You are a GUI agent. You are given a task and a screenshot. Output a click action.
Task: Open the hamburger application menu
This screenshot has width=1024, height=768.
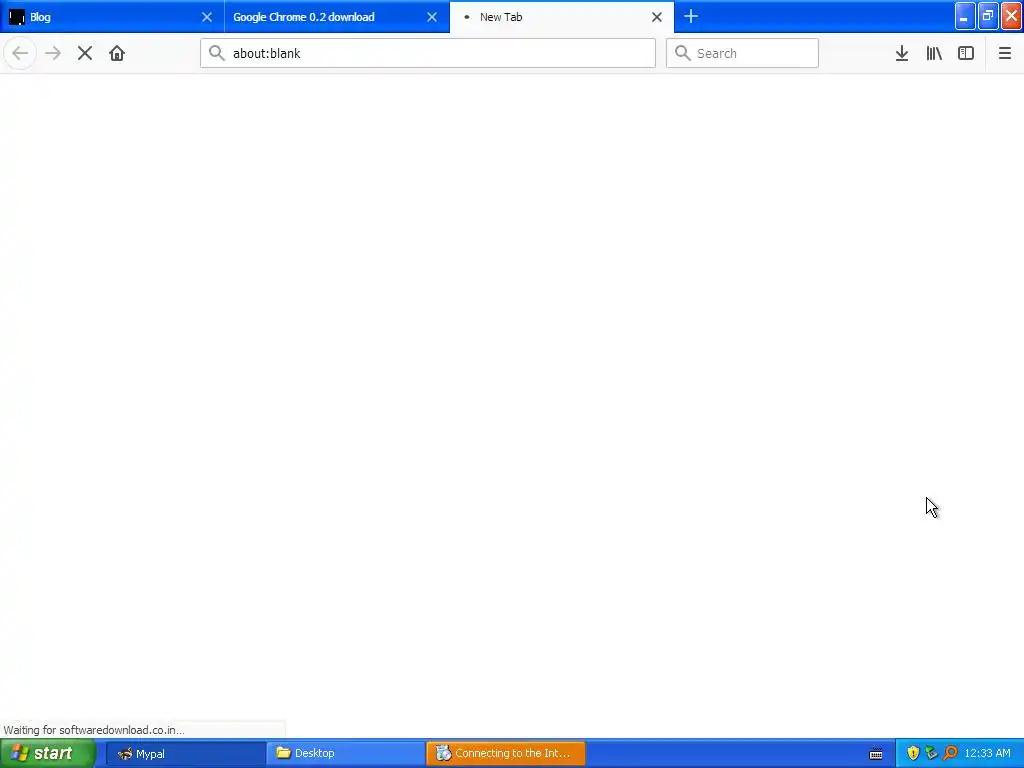[x=1005, y=53]
